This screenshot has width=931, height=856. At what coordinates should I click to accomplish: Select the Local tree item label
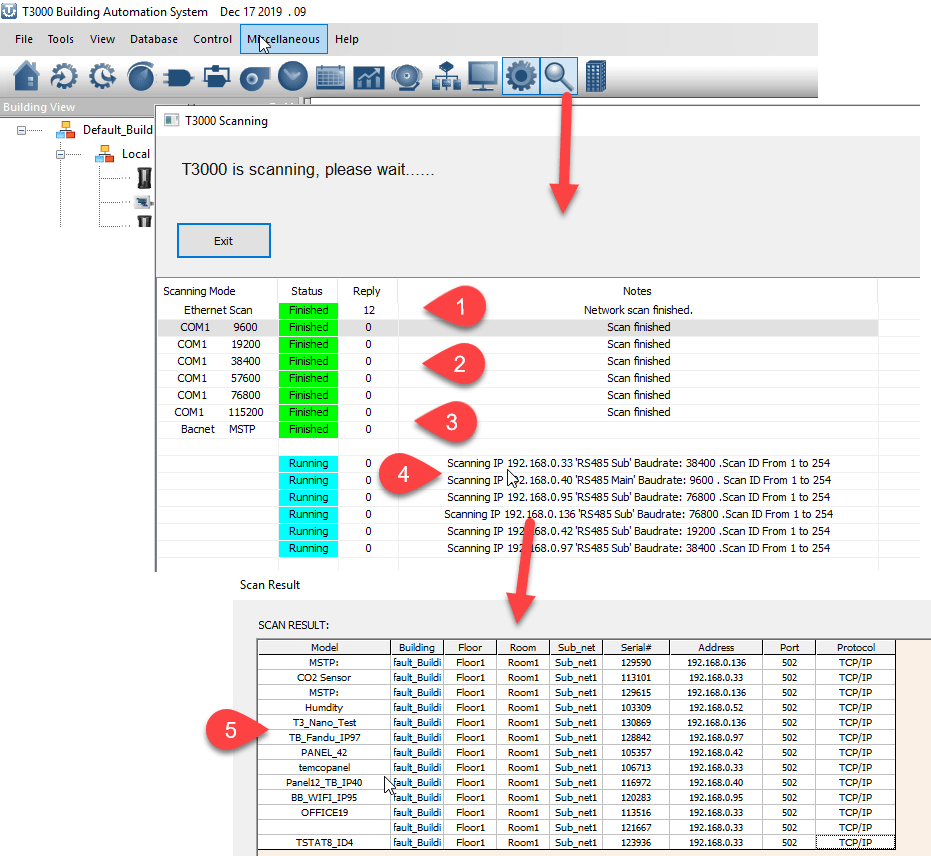click(135, 154)
